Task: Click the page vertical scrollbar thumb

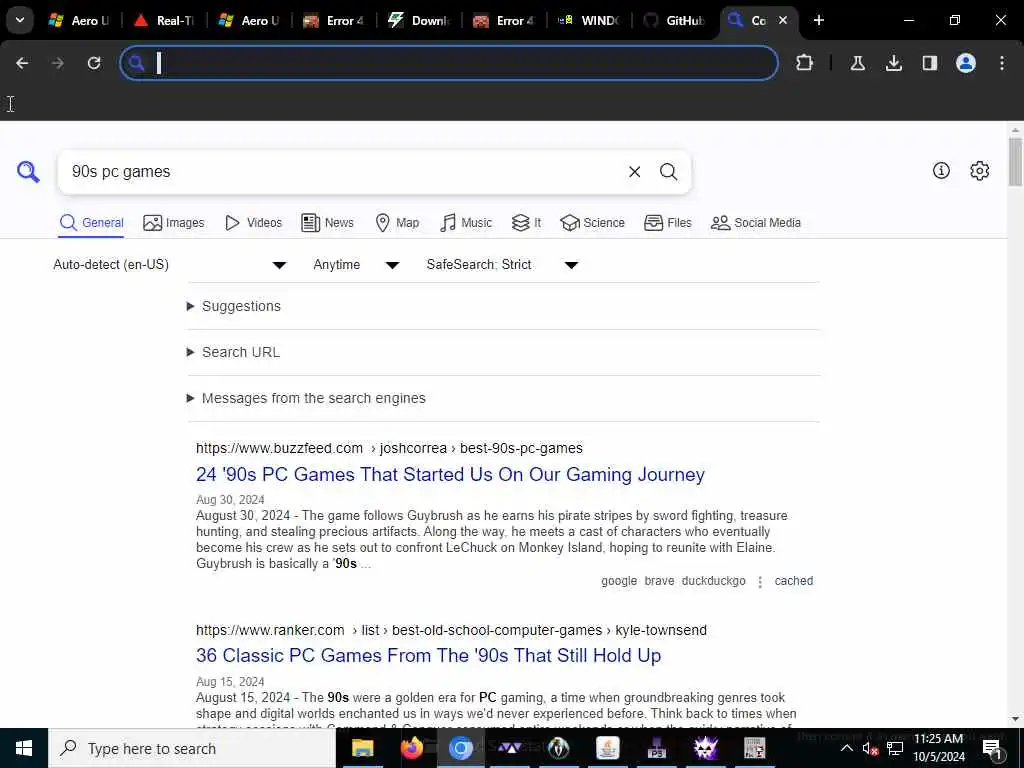Action: click(x=1015, y=162)
